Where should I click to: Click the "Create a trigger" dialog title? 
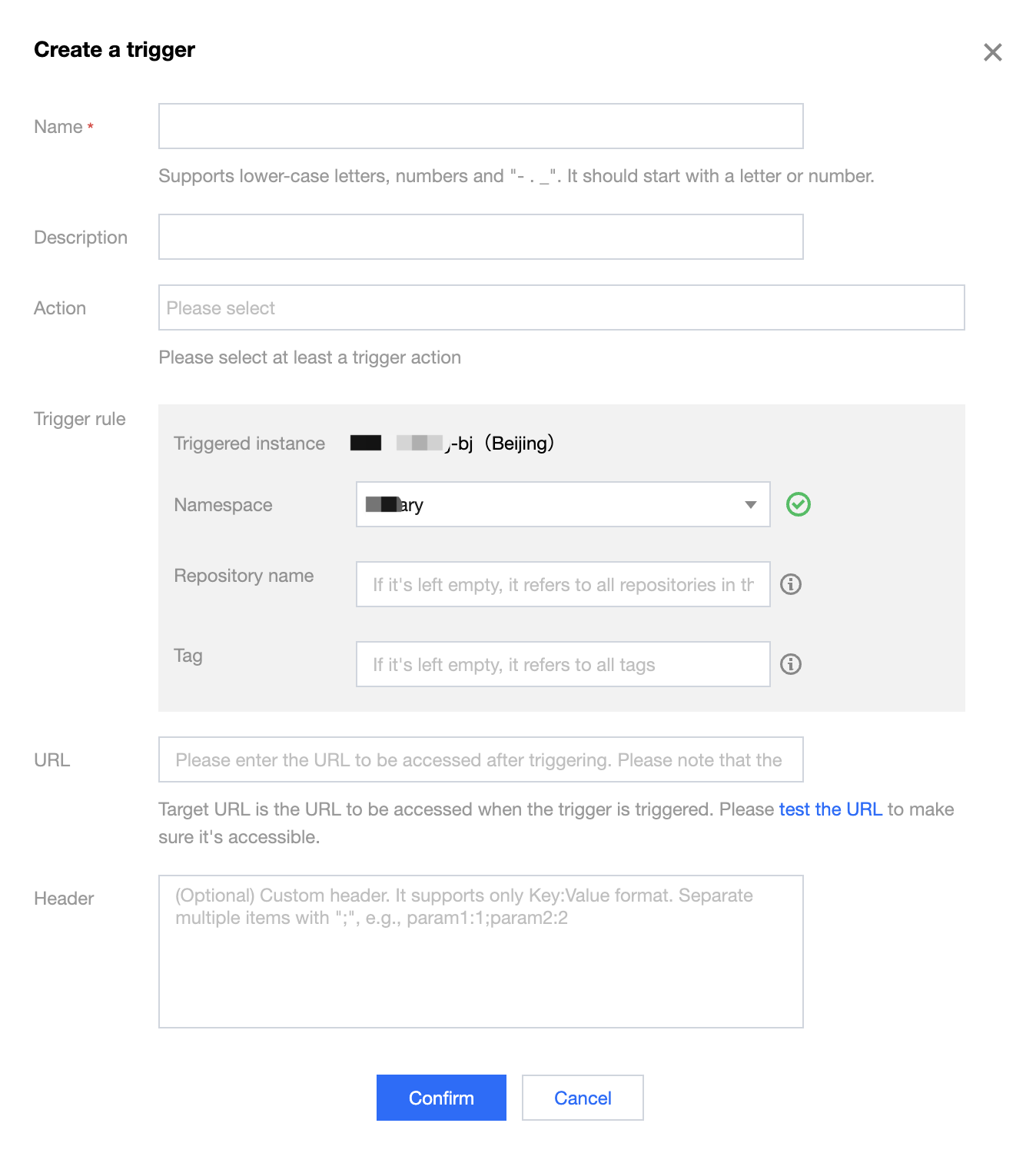click(115, 50)
